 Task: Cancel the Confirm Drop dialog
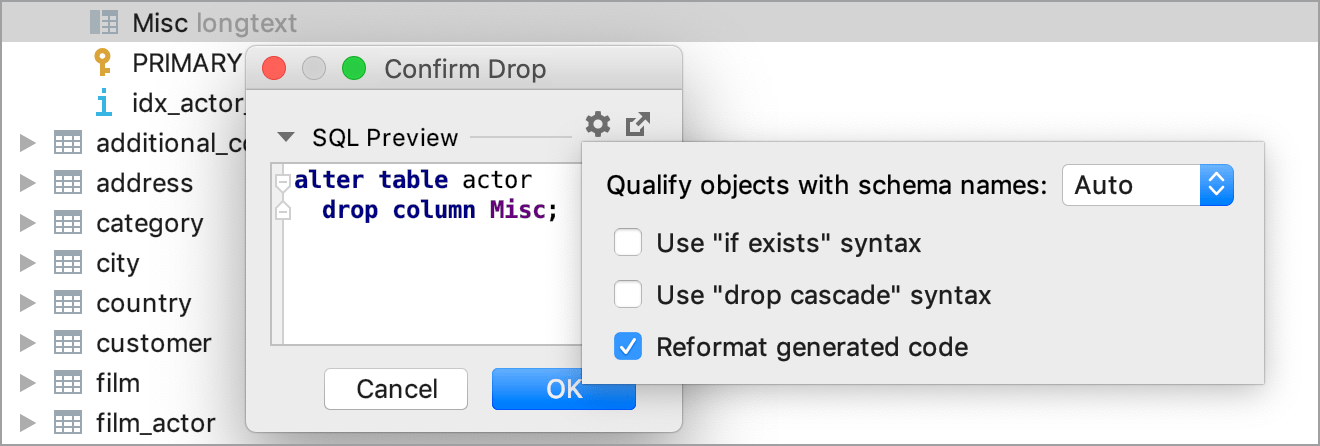(x=396, y=389)
